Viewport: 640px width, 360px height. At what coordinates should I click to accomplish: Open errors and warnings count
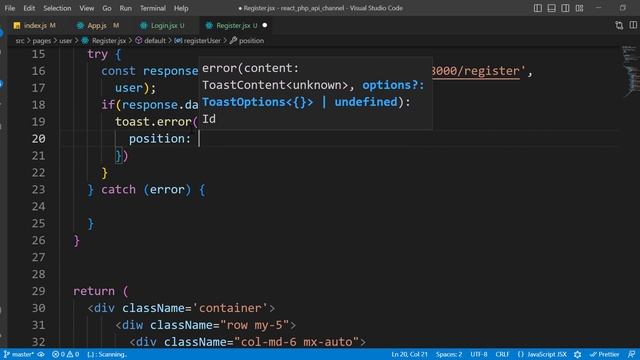pos(65,354)
